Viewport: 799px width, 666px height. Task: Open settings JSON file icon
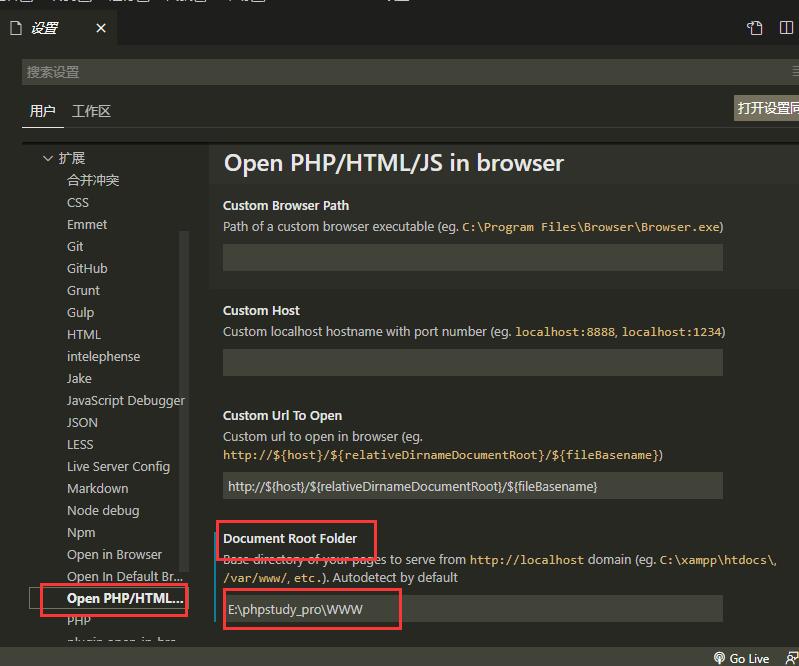click(755, 28)
